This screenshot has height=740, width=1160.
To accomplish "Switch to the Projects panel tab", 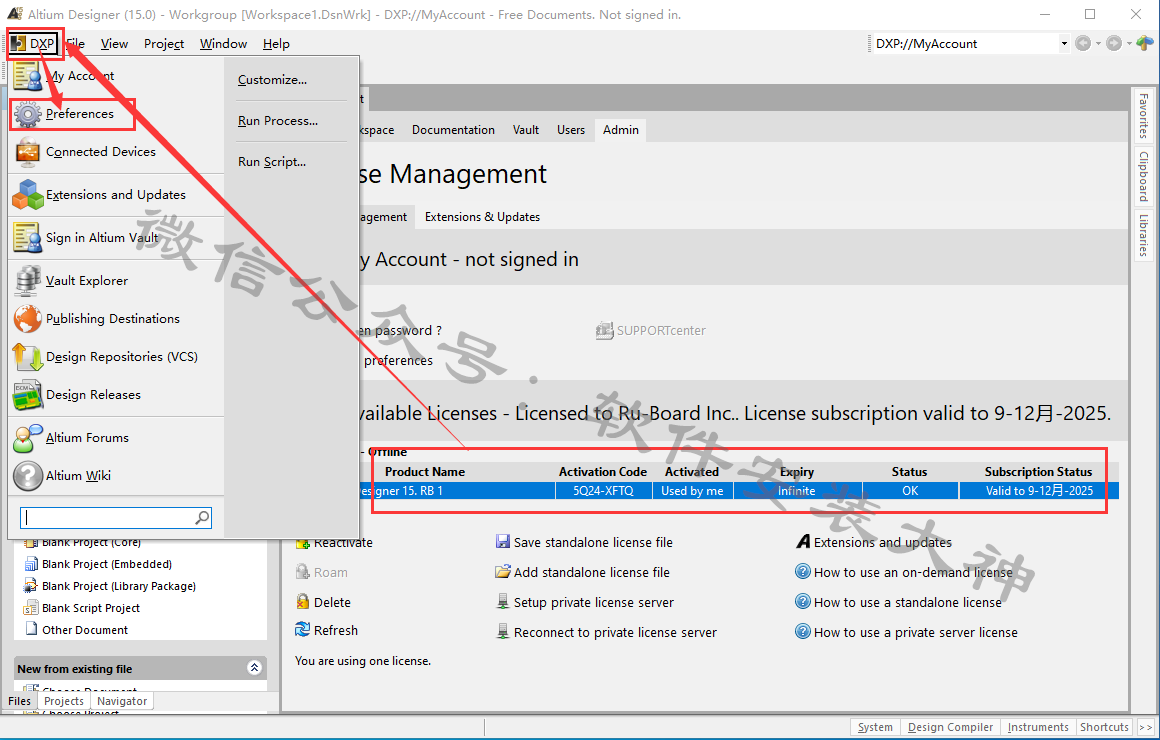I will 64,701.
